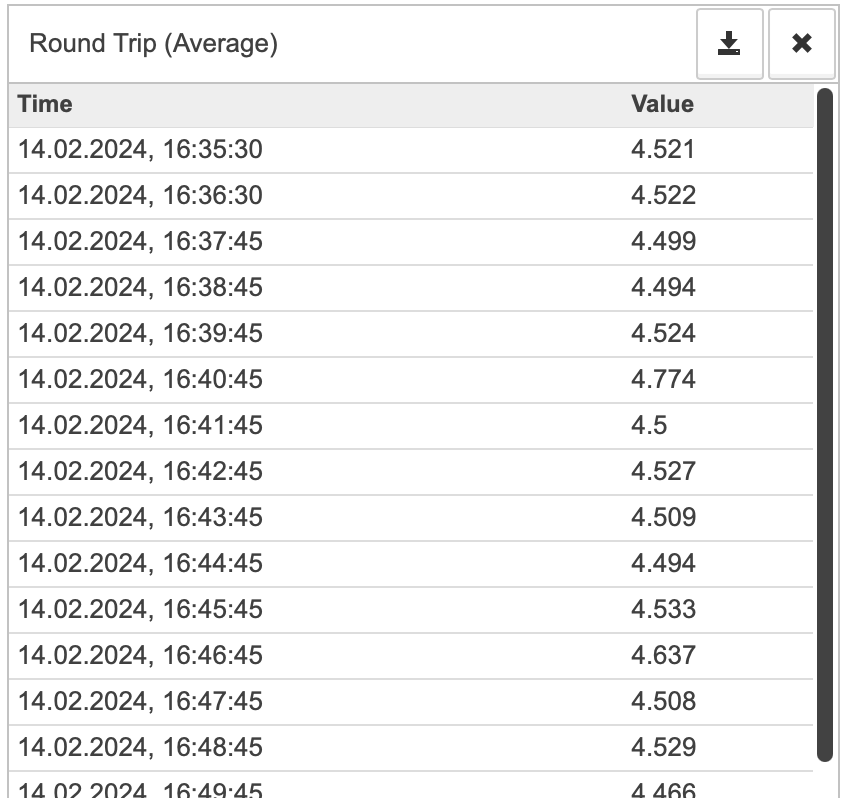This screenshot has height=798, width=852.
Task: Click the download data icon
Action: point(729,43)
